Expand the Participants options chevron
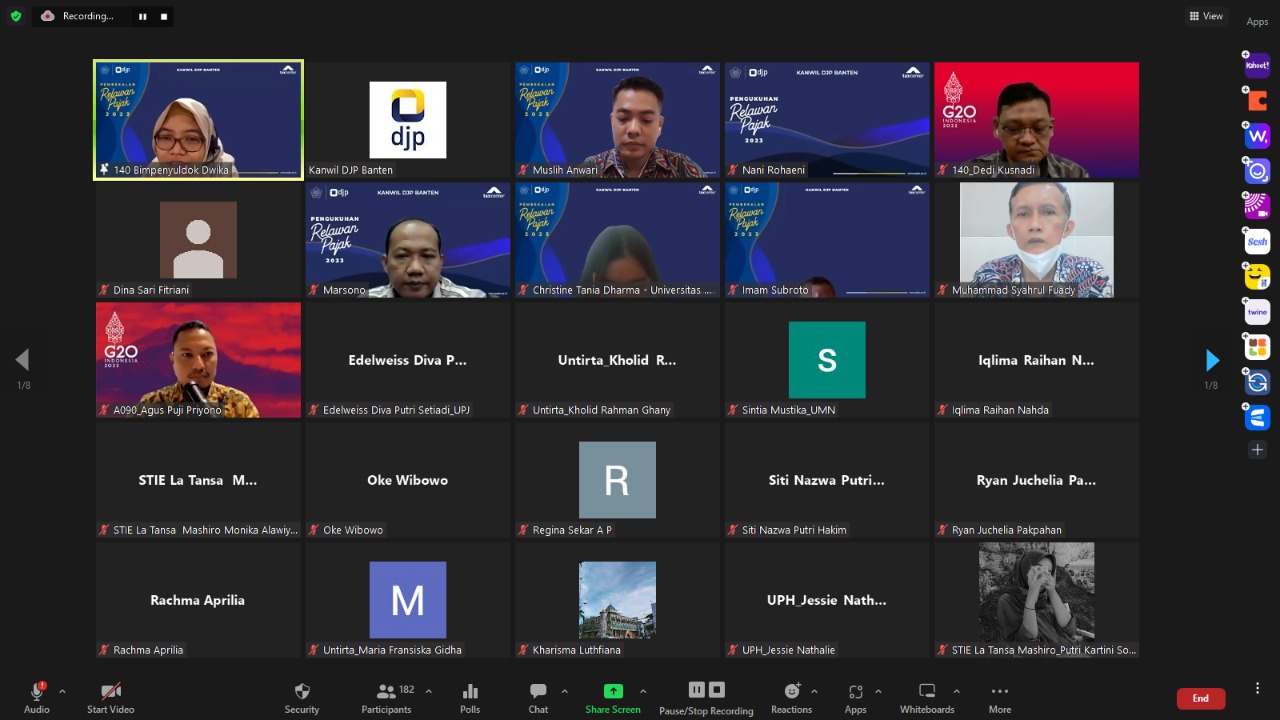The image size is (1280, 720). (429, 691)
